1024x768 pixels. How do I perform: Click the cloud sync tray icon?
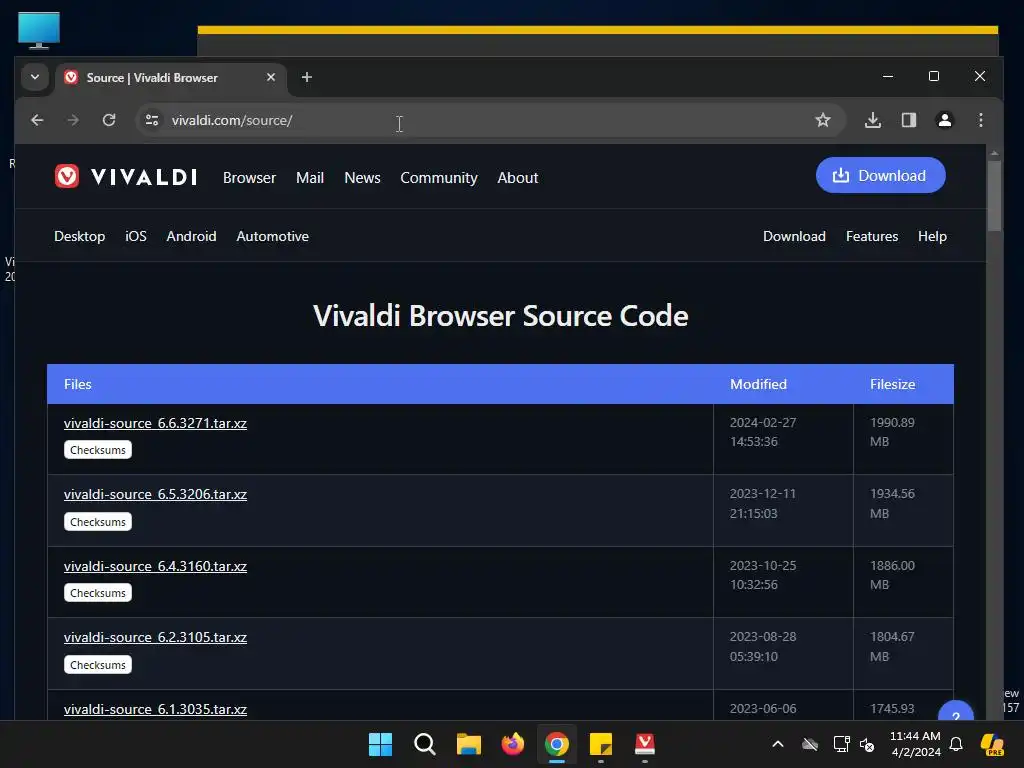[810, 744]
